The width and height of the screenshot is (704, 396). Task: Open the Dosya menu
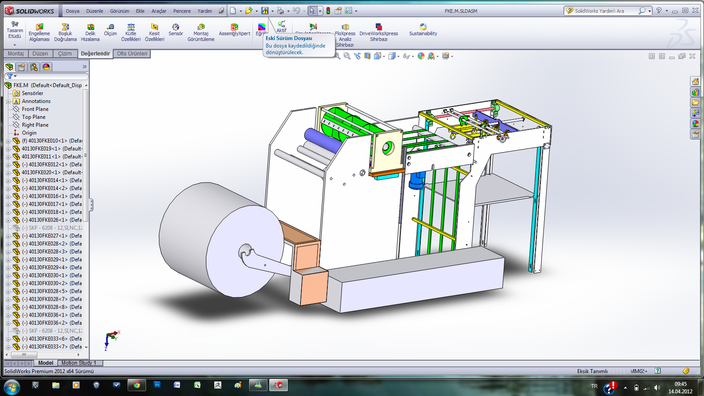(x=72, y=11)
